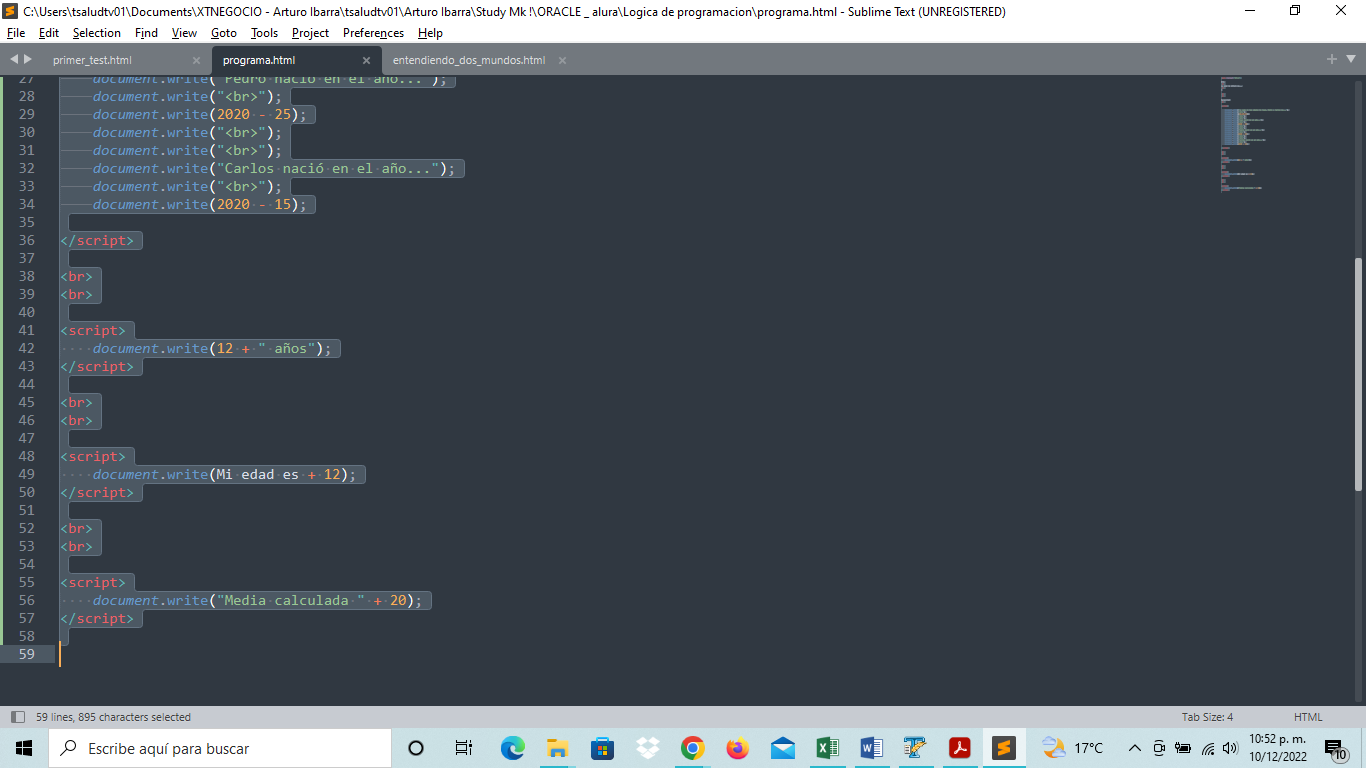Viewport: 1366px width, 768px height.
Task: Close the entendiendo_dos_mundos.html tab
Action: coord(562,60)
